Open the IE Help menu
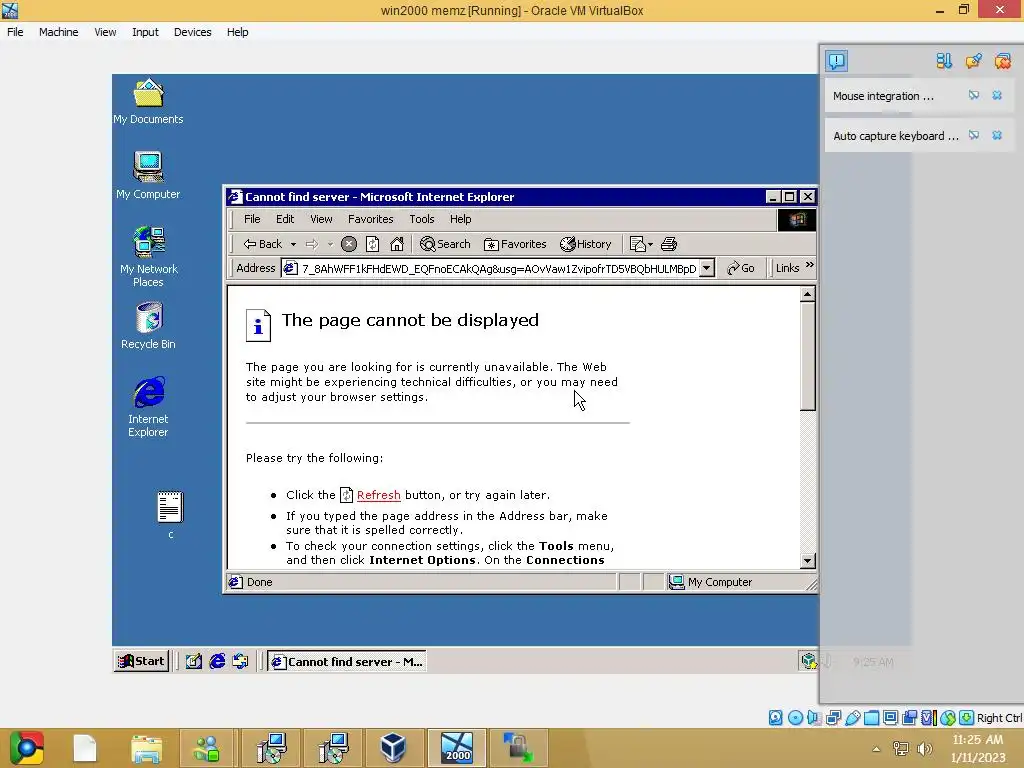 pos(460,219)
